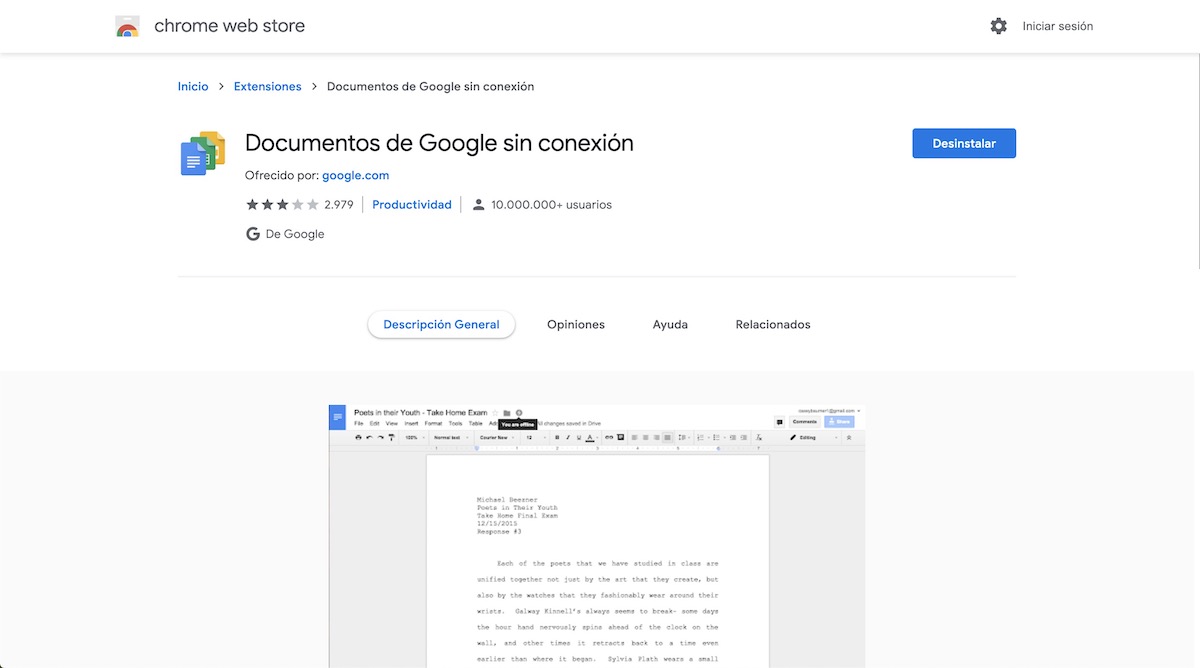The height and width of the screenshot is (668, 1200).
Task: Show the 'Relacionados' tab
Action: click(x=773, y=325)
